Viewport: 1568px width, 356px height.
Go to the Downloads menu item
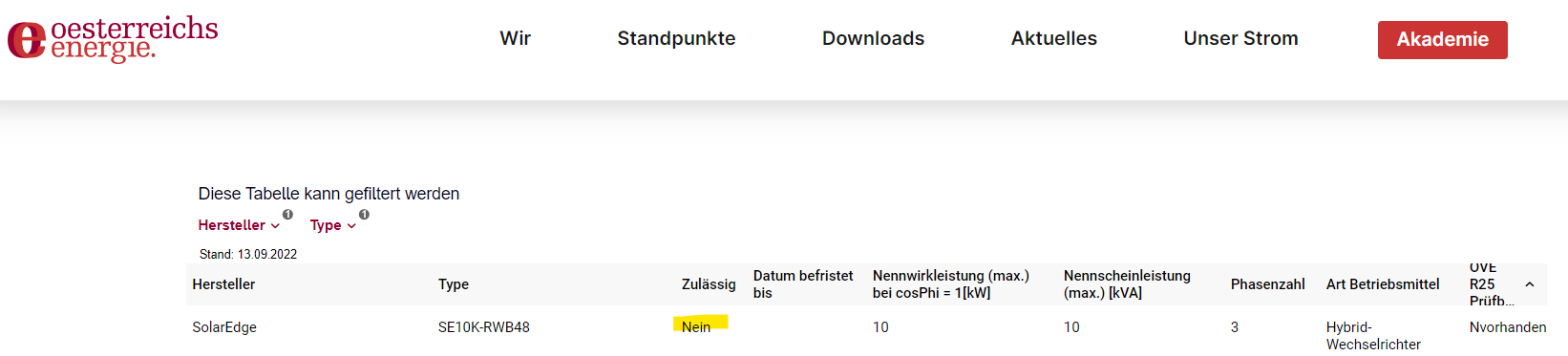click(873, 38)
